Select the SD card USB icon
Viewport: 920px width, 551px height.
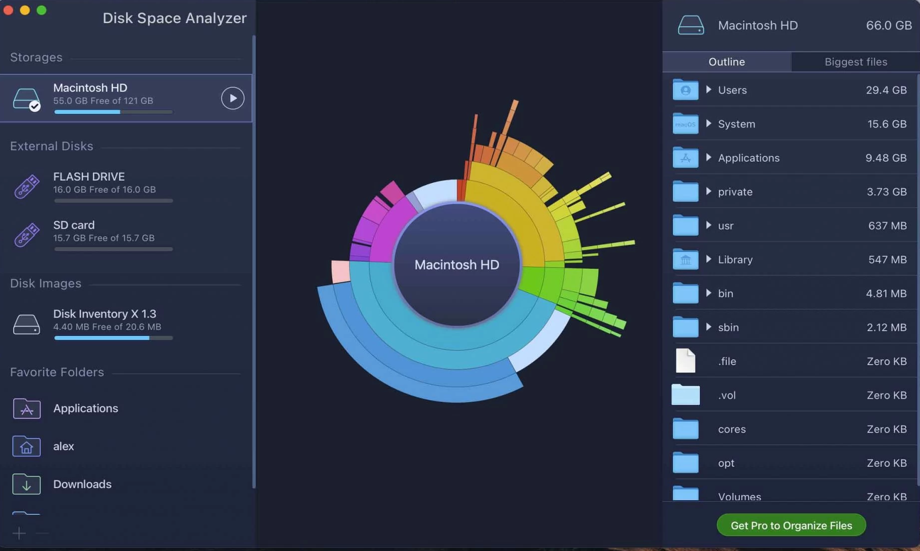click(x=26, y=235)
